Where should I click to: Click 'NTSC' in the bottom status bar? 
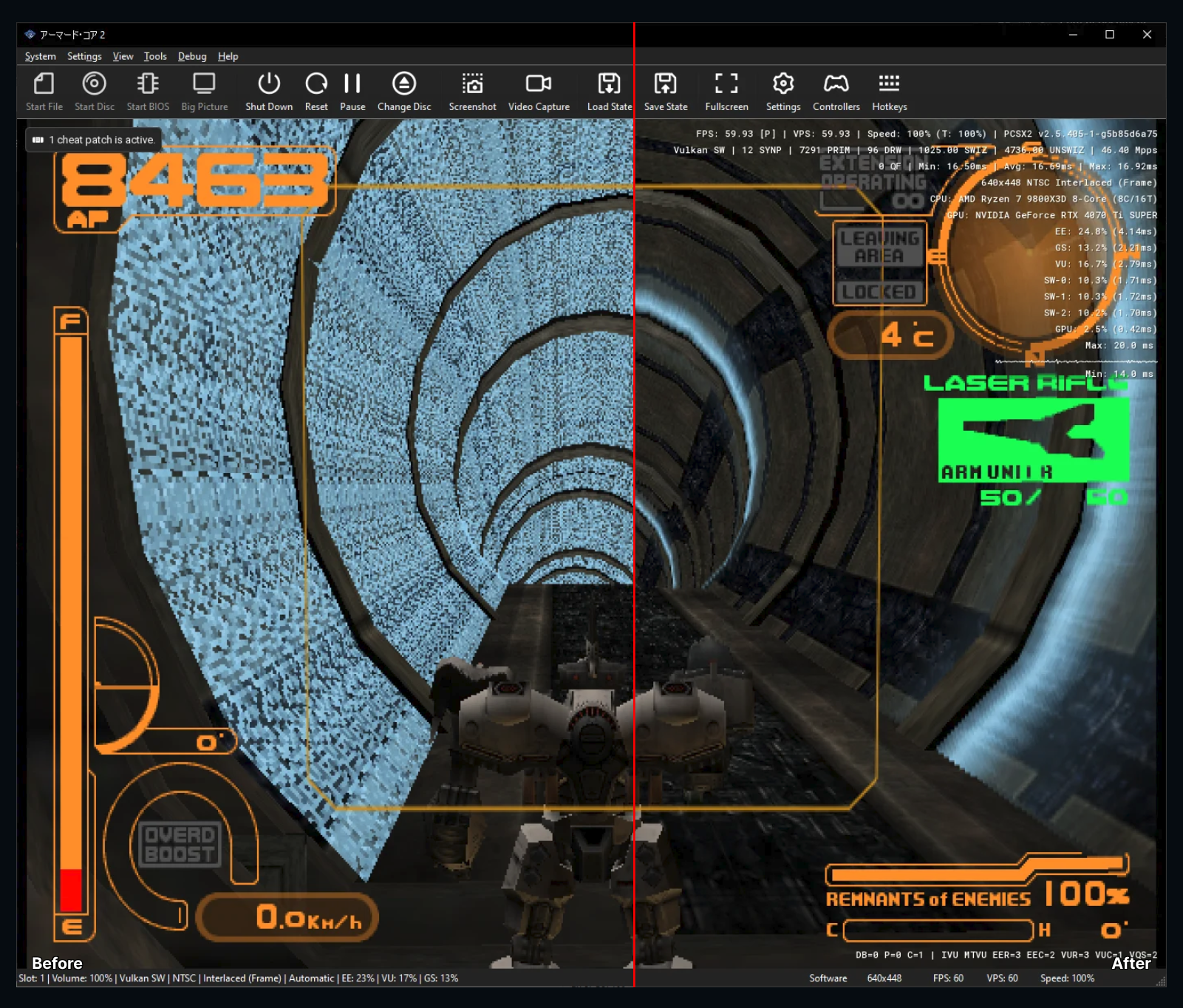[184, 978]
